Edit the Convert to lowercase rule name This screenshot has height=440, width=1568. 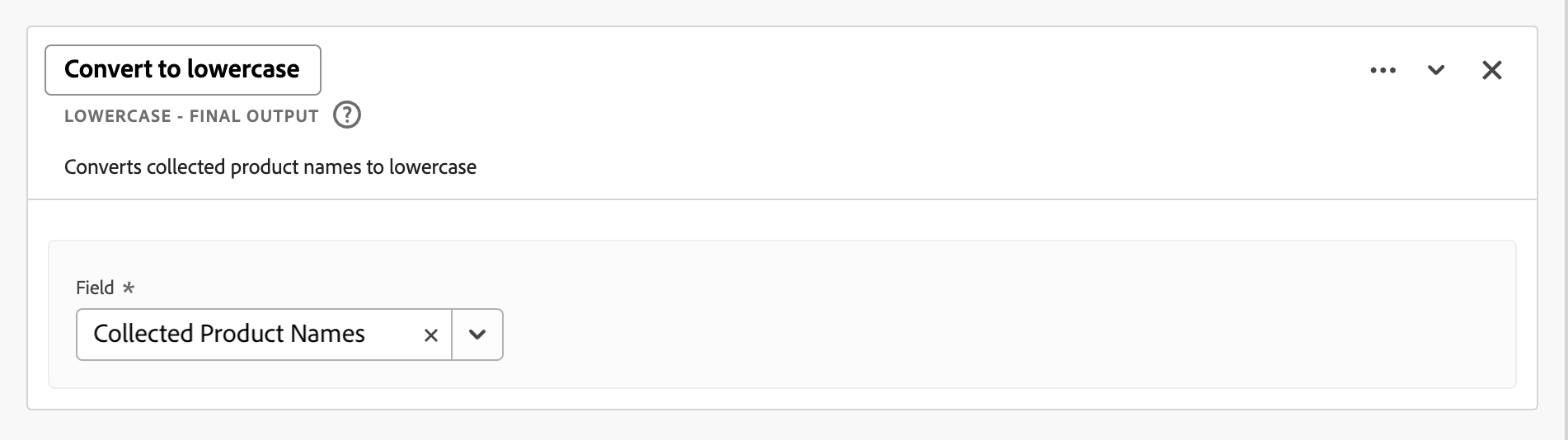182,69
